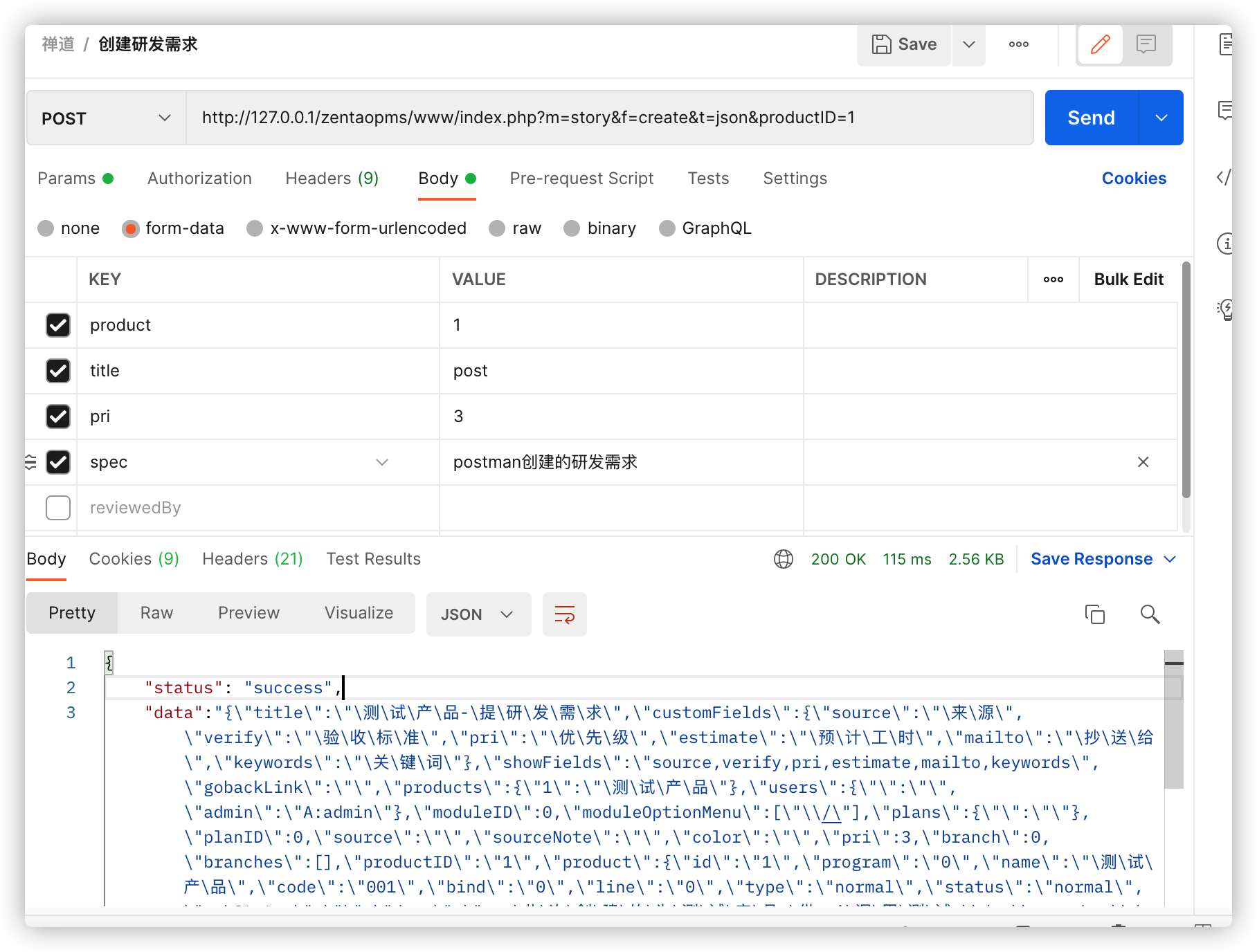
Task: Search the response with magnifier icon
Action: click(1150, 614)
